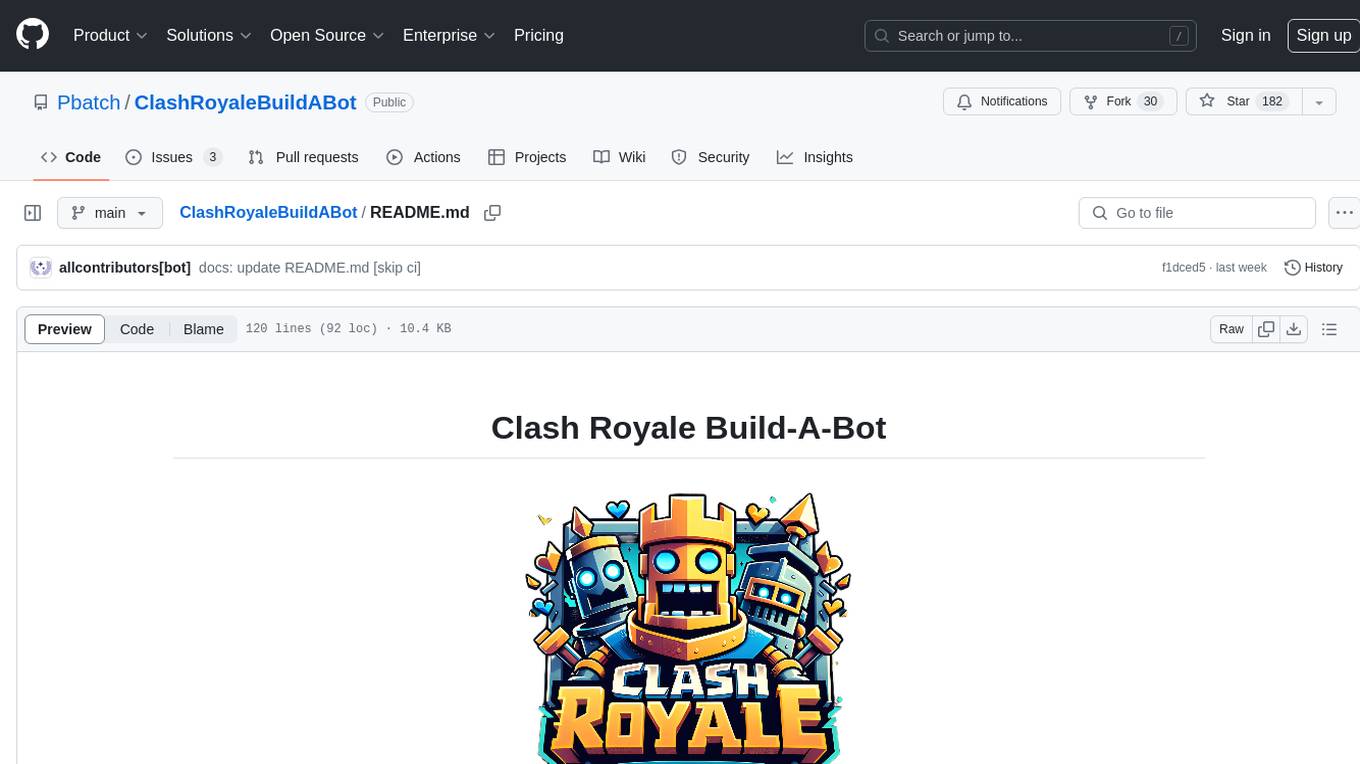
Task: Switch to the Wiki tab
Action: (619, 157)
